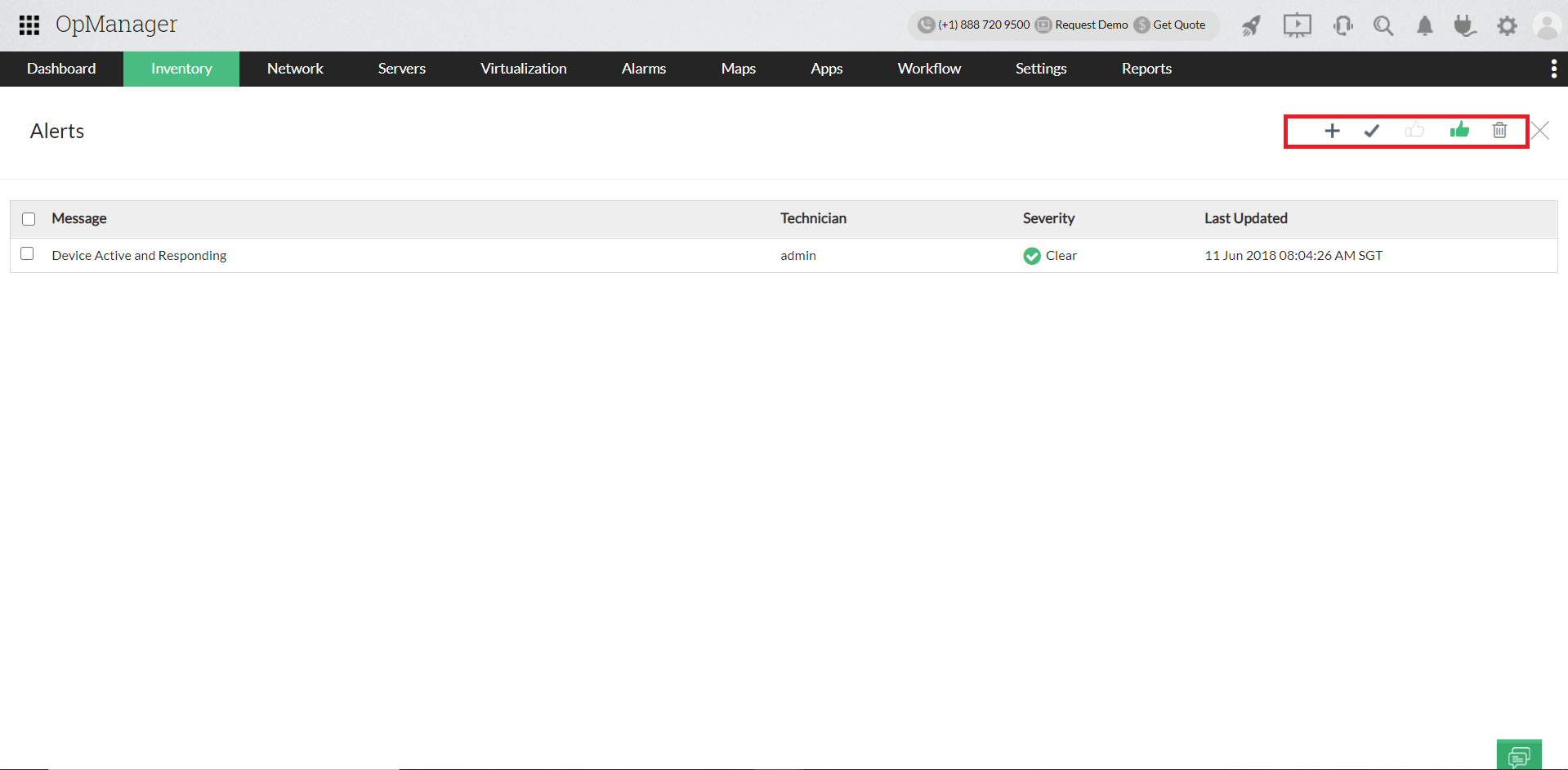Open the Virtualization tab
This screenshot has width=1568, height=770.
524,69
